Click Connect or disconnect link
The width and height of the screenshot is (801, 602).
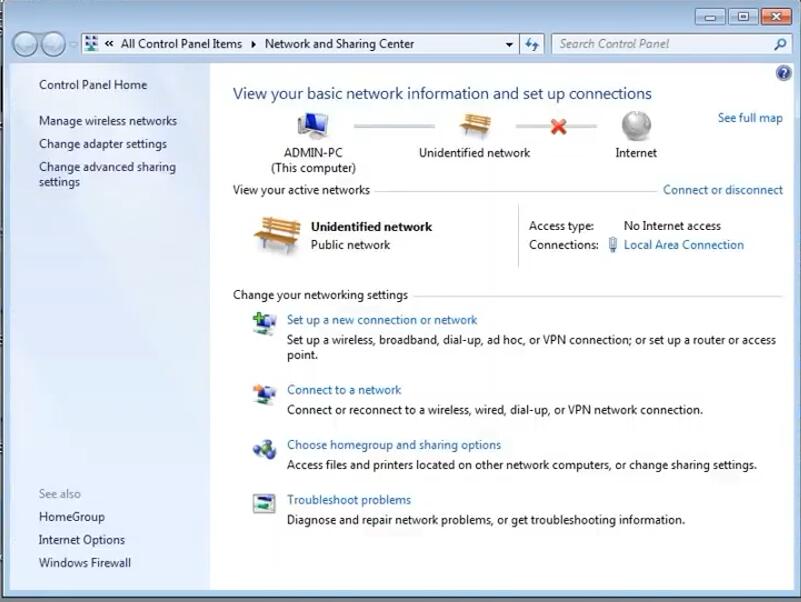(x=723, y=190)
